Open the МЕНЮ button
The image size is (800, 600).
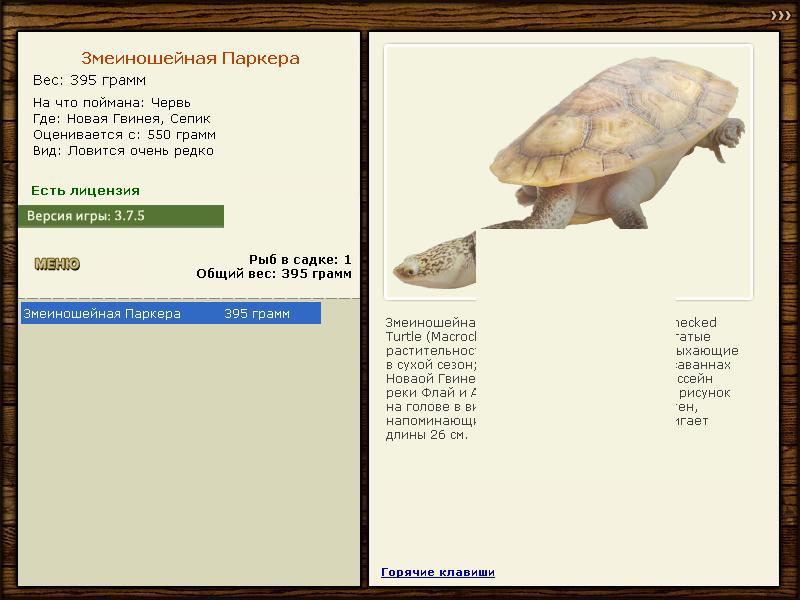pos(57,264)
